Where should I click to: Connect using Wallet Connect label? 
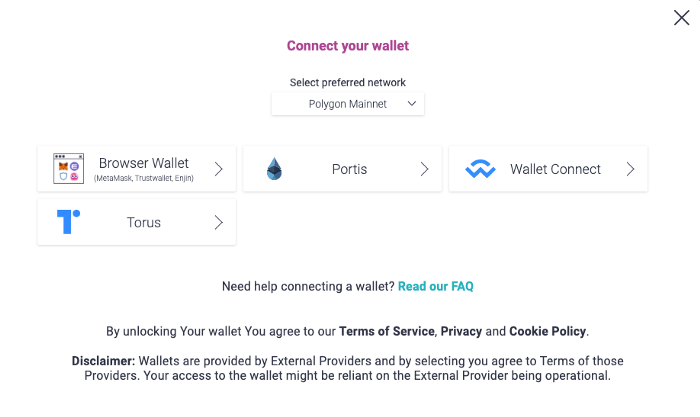[x=555, y=169]
